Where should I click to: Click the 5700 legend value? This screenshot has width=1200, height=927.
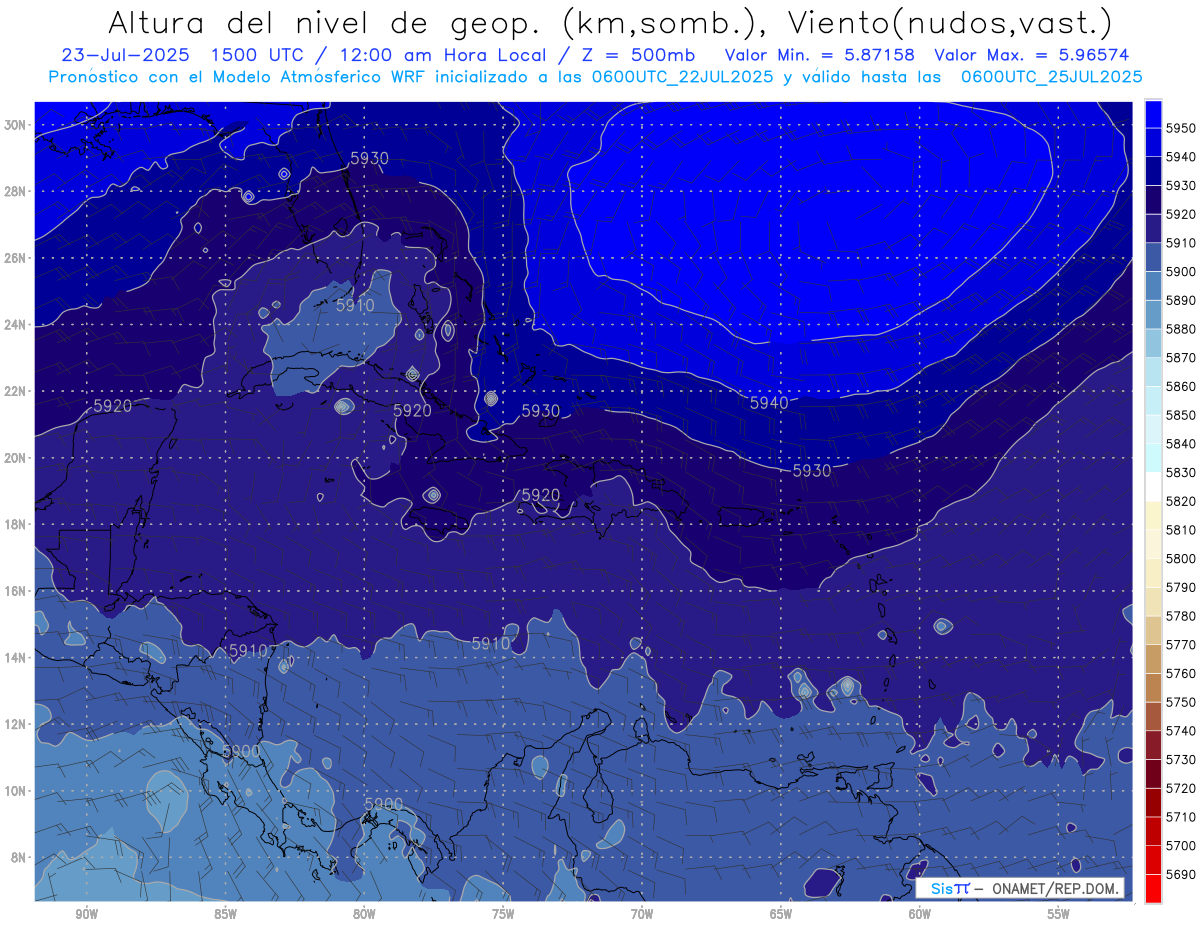1181,846
